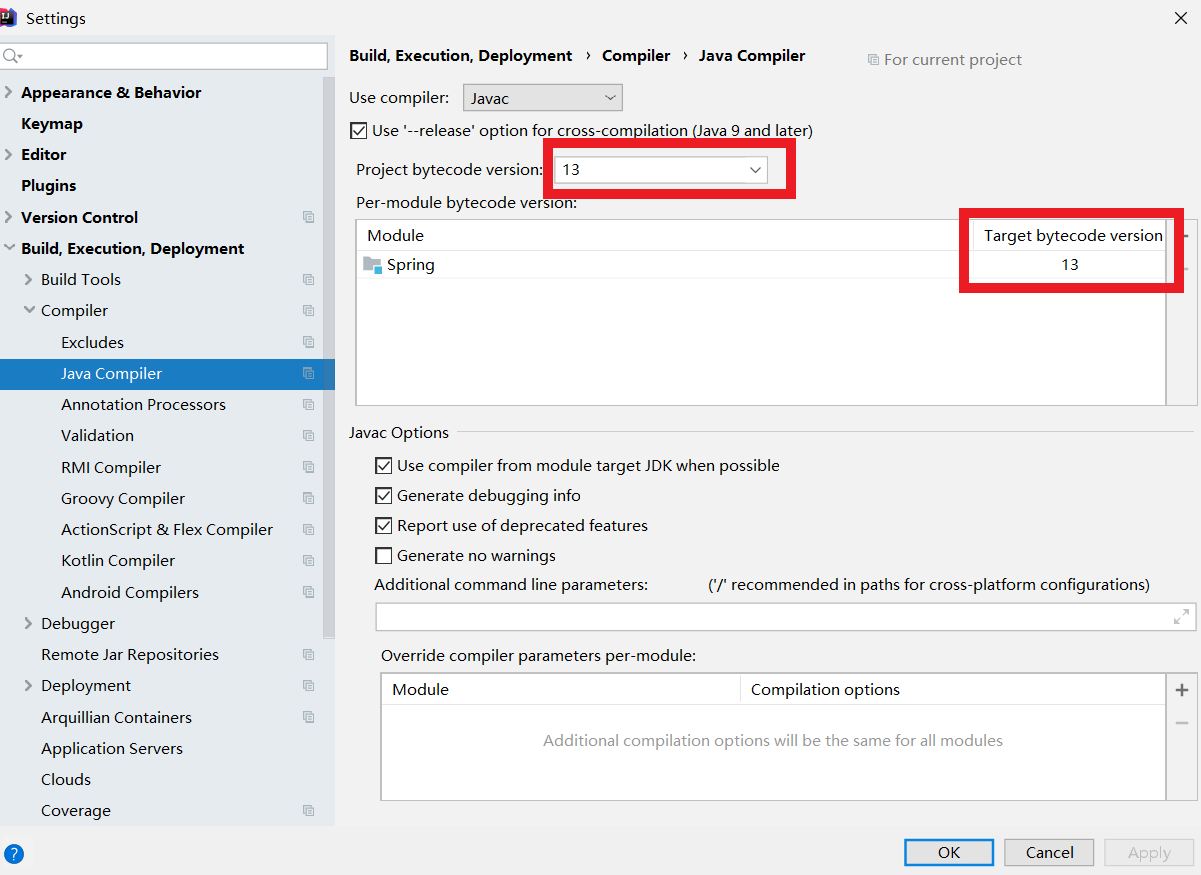Click project-level icon next to Deployment

tap(308, 686)
